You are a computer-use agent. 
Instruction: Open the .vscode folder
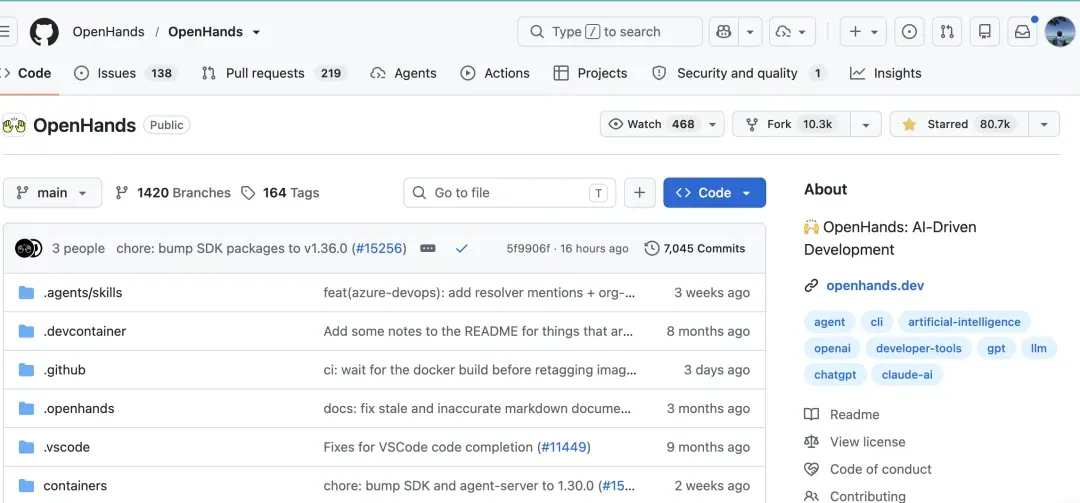pyautogui.click(x=67, y=447)
